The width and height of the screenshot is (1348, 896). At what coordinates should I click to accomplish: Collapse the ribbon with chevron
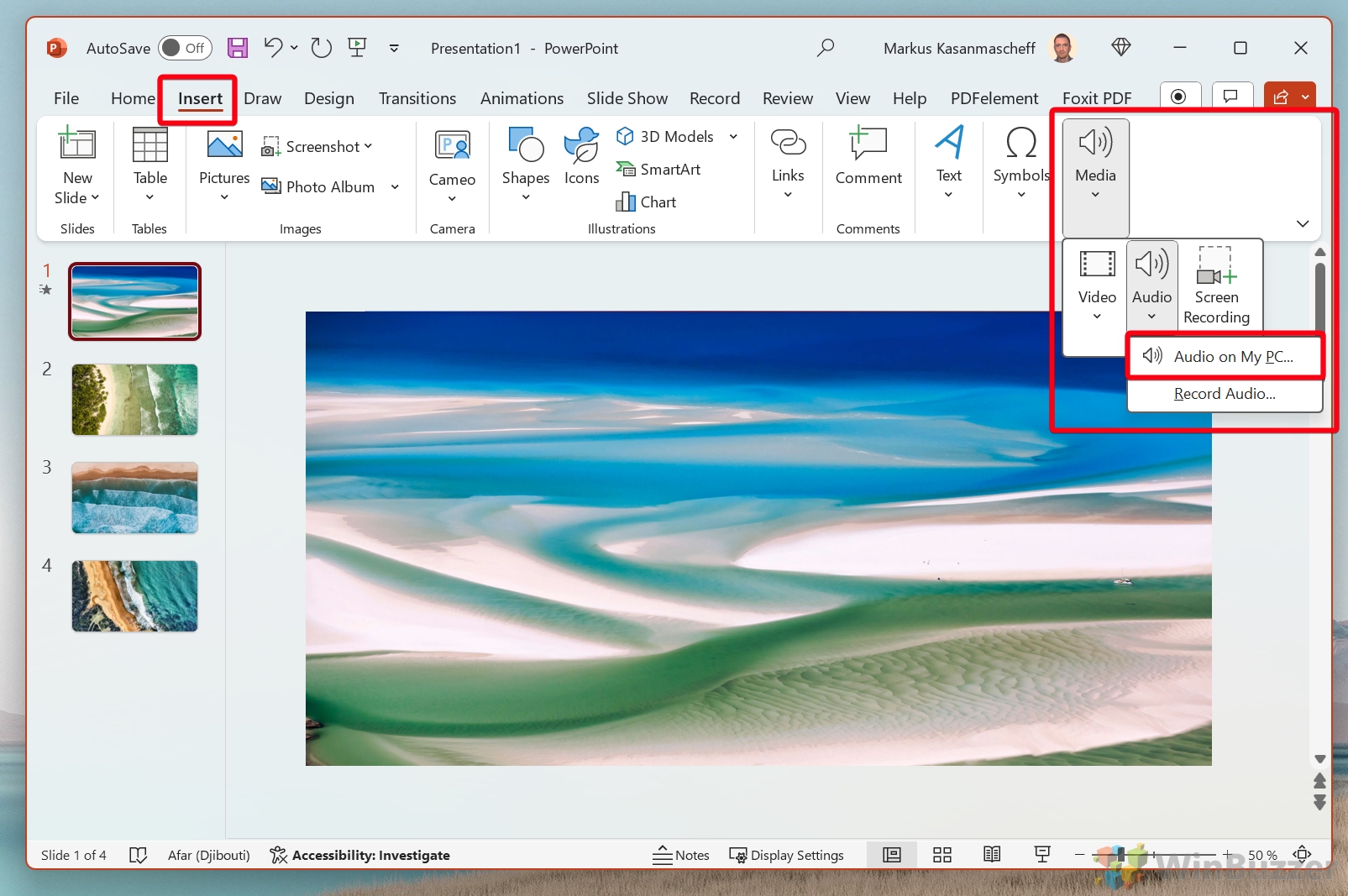click(1303, 223)
